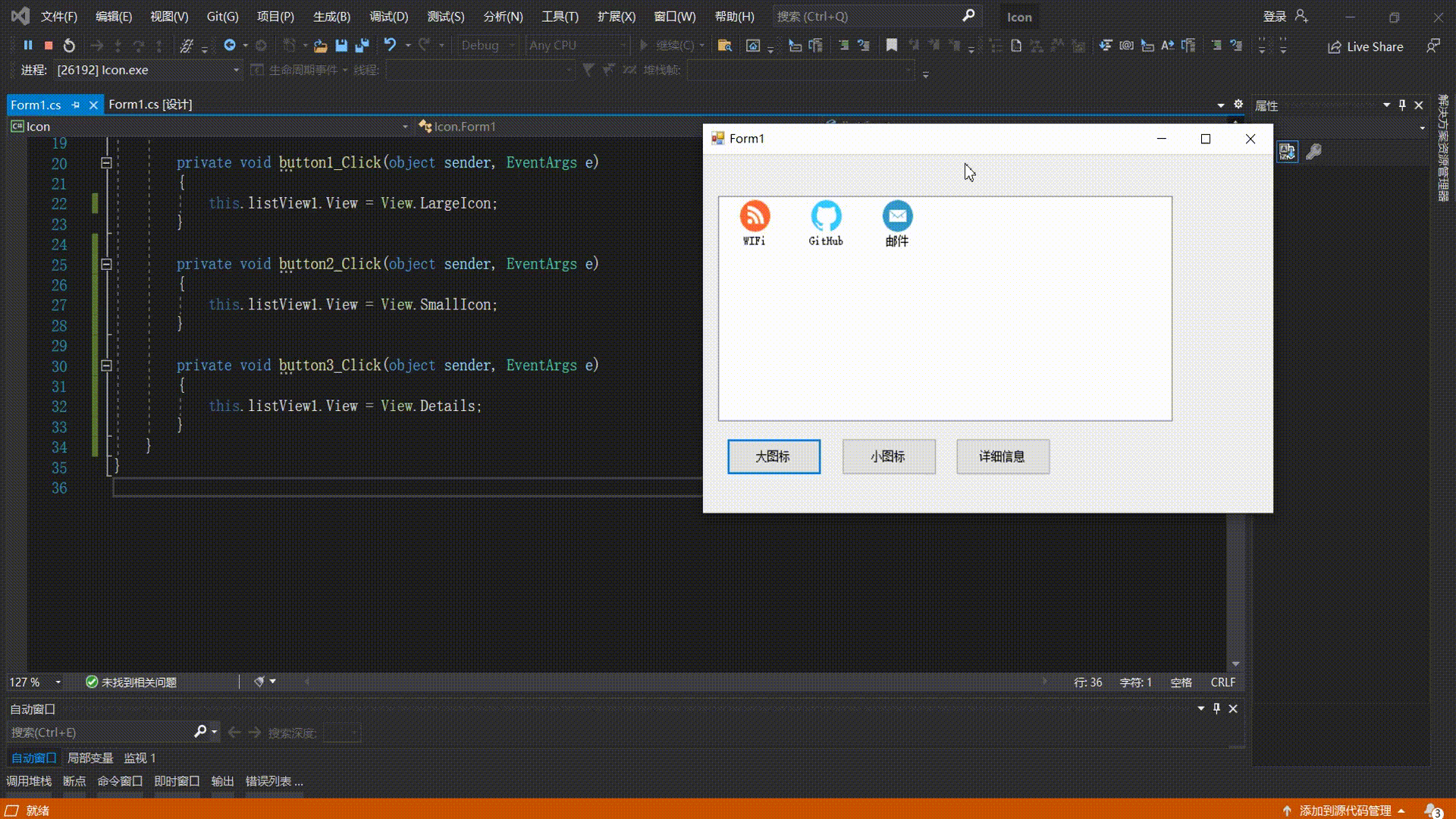Viewport: 1456px width, 819px height.
Task: Open the 调试(D) menu
Action: [x=388, y=16]
